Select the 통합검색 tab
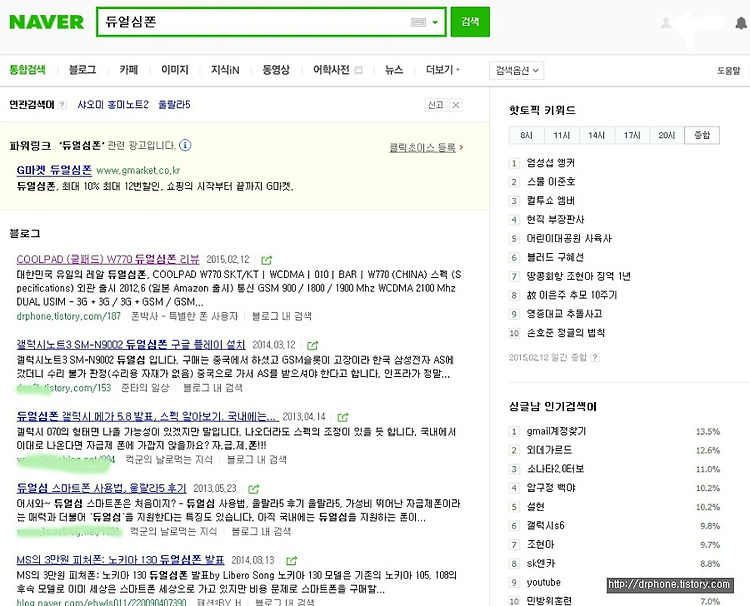 coord(27,70)
